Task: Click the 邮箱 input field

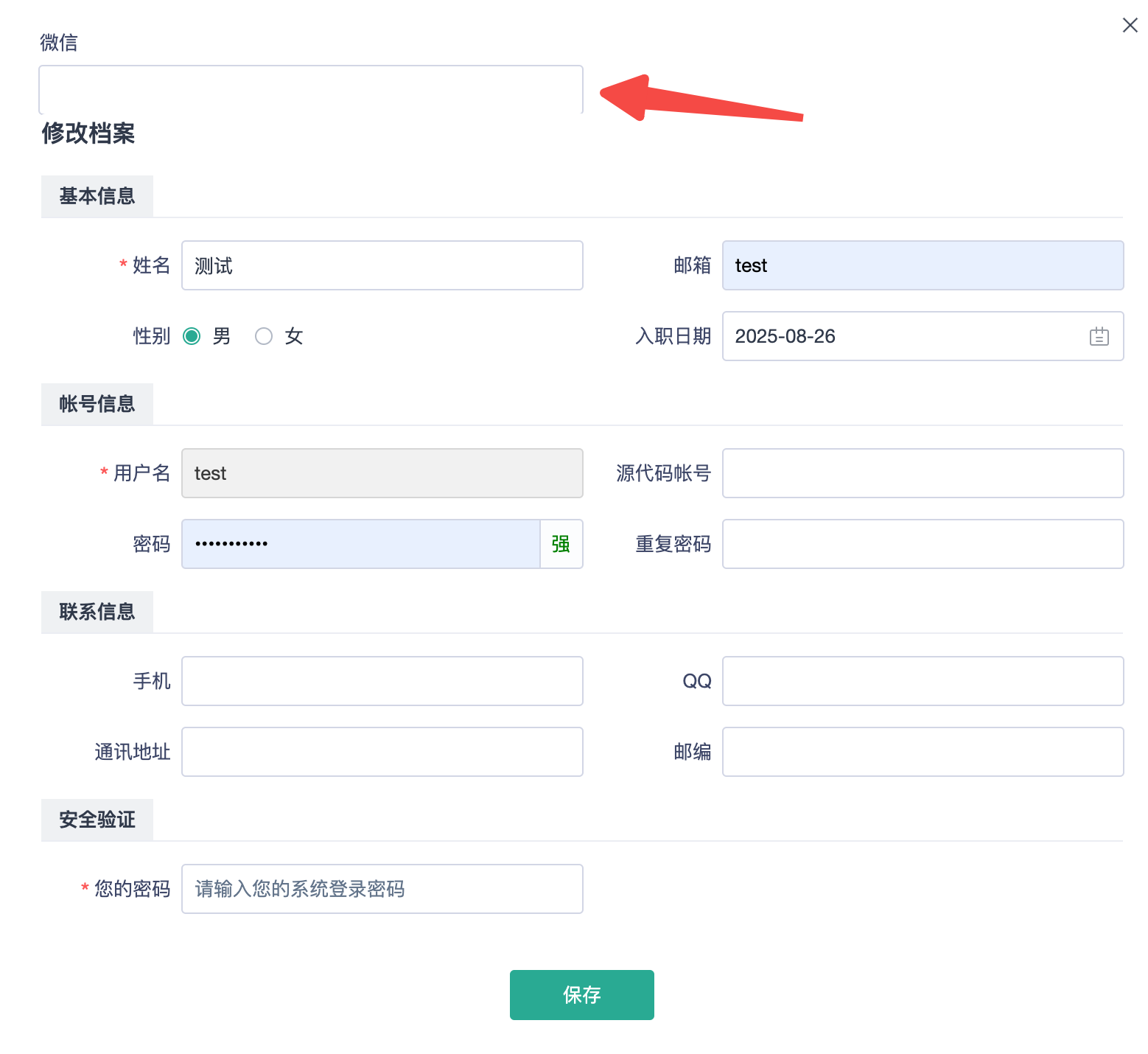Action: point(923,265)
